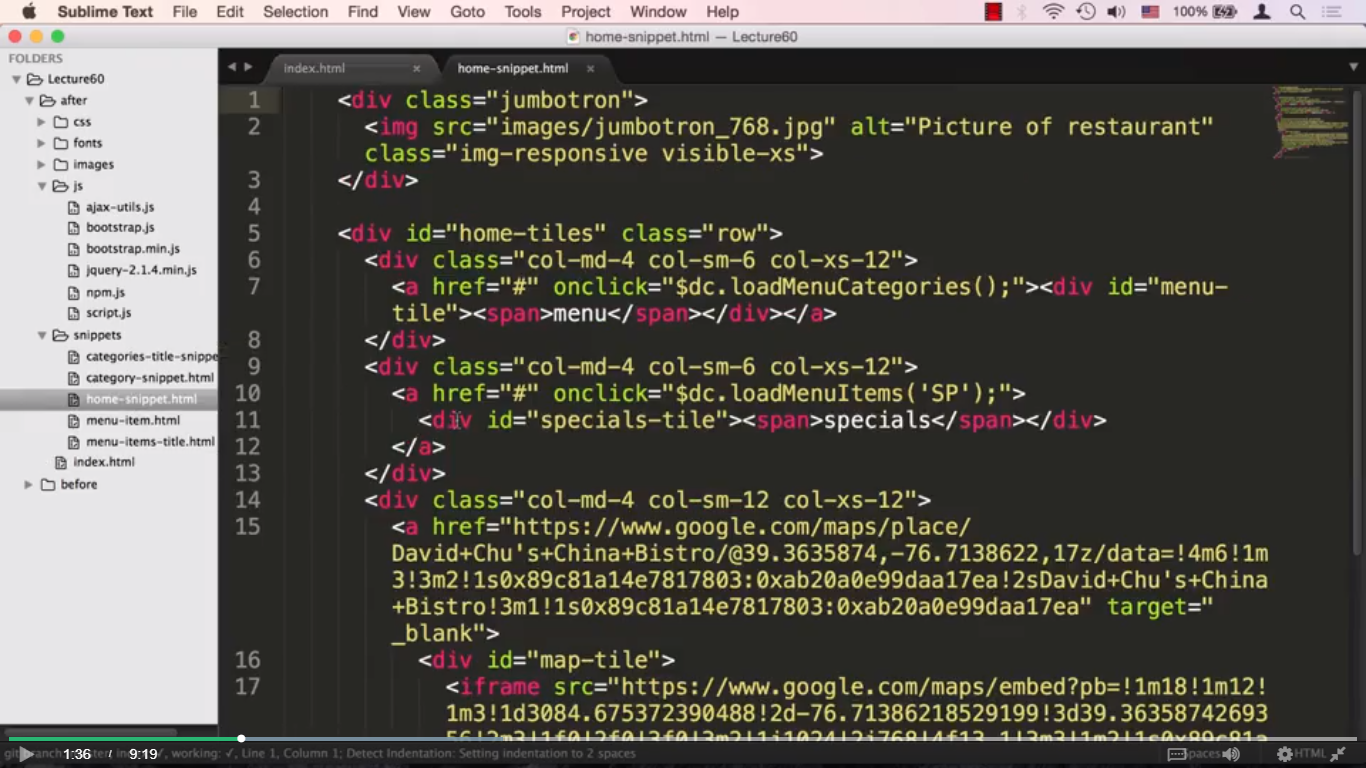Image resolution: width=1366 pixels, height=768 pixels.
Task: Open the Selection menu
Action: (x=296, y=12)
